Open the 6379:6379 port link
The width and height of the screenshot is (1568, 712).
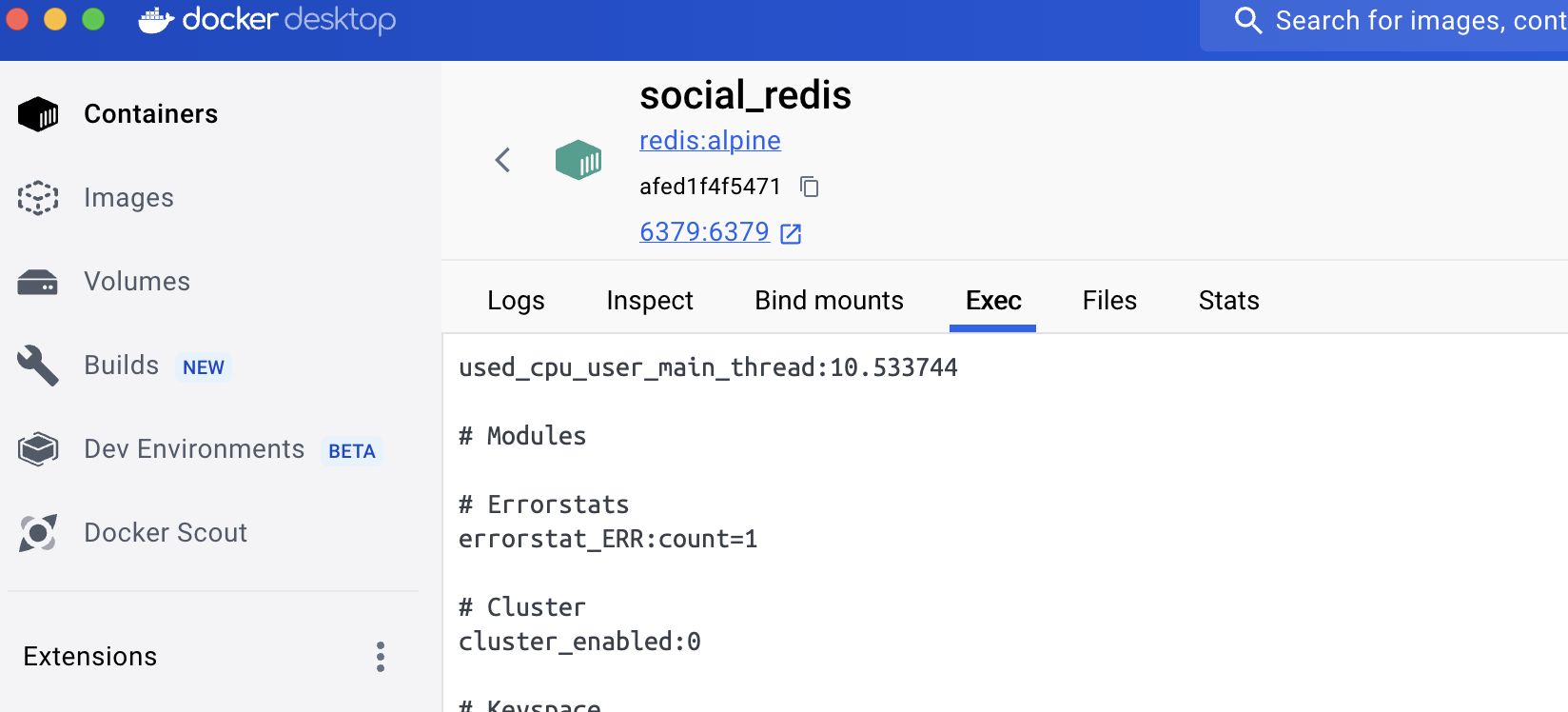coord(704,232)
